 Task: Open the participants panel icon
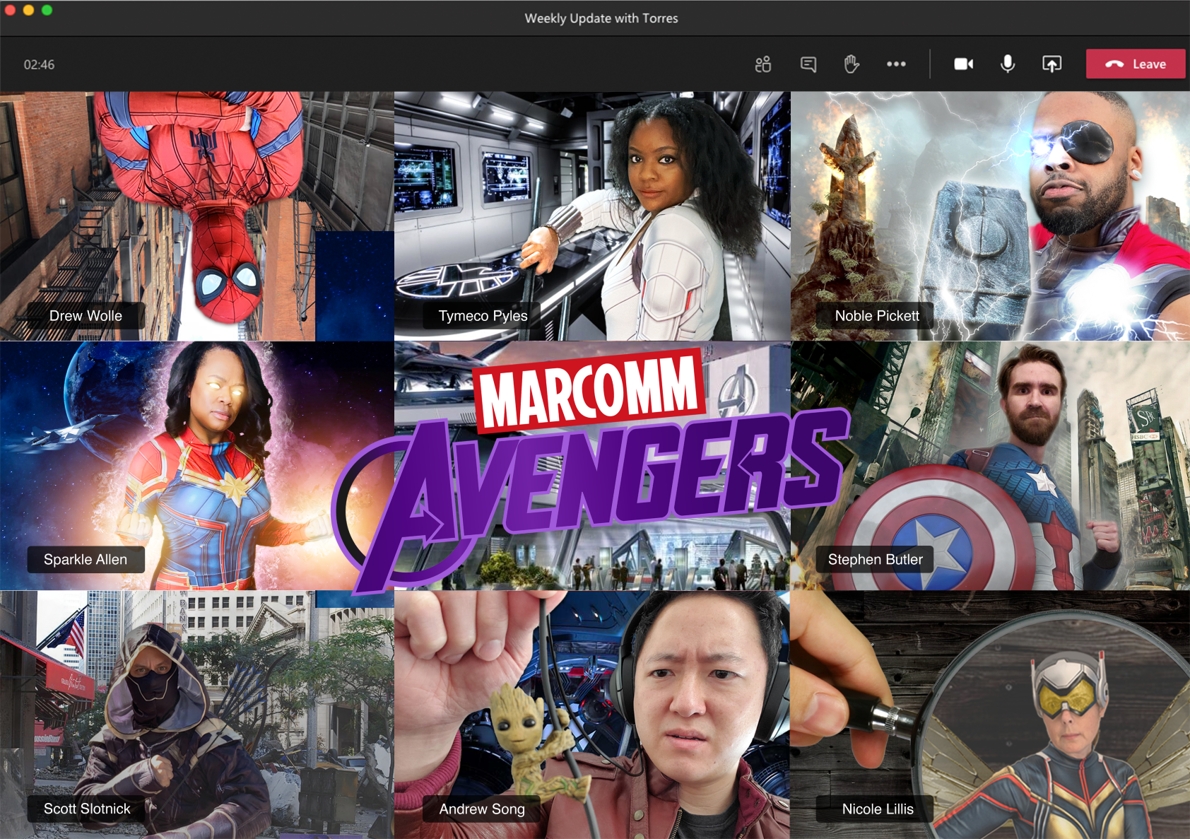tap(763, 64)
